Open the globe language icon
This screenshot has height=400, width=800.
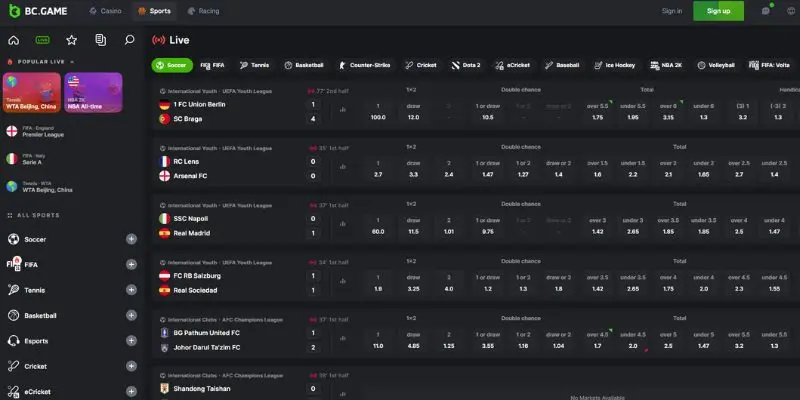coord(791,11)
